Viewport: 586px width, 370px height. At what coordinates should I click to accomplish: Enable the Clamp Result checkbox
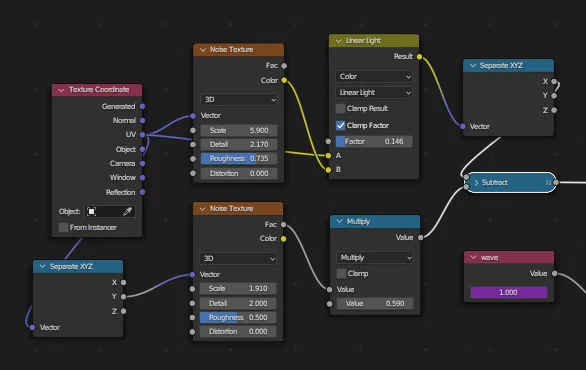pyautogui.click(x=340, y=109)
